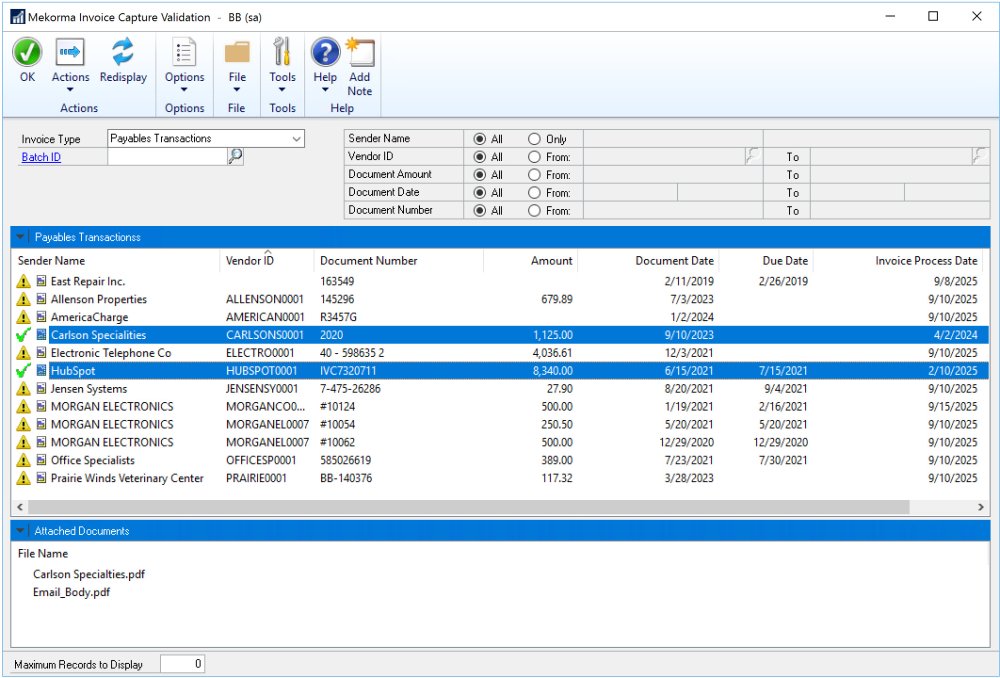
Task: Click the Maximum Records to Display field
Action: click(183, 664)
